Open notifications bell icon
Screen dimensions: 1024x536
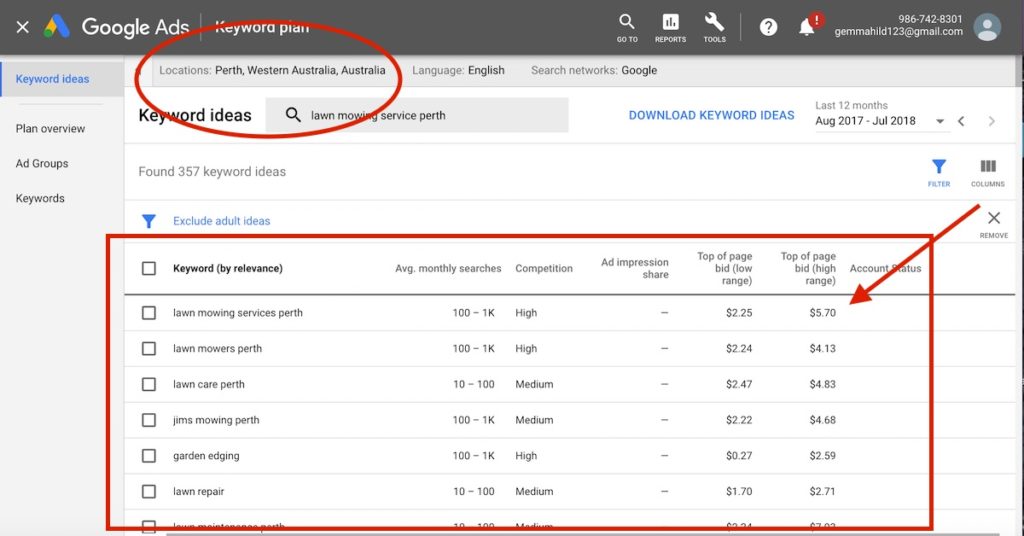click(x=807, y=27)
